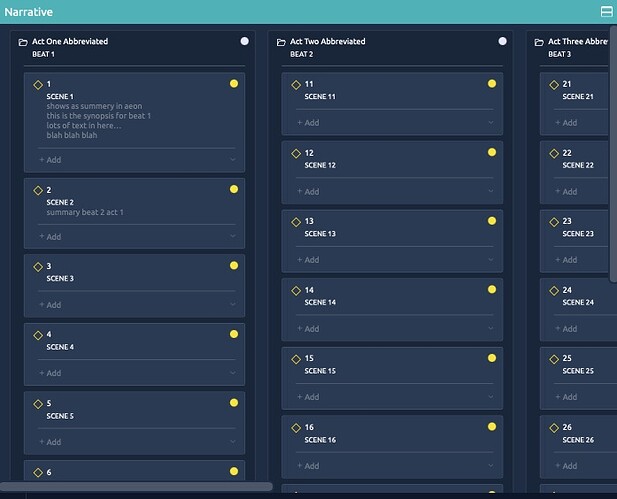Expand the chevron in Scene 1 card
This screenshot has height=499, width=617.
click(x=232, y=159)
